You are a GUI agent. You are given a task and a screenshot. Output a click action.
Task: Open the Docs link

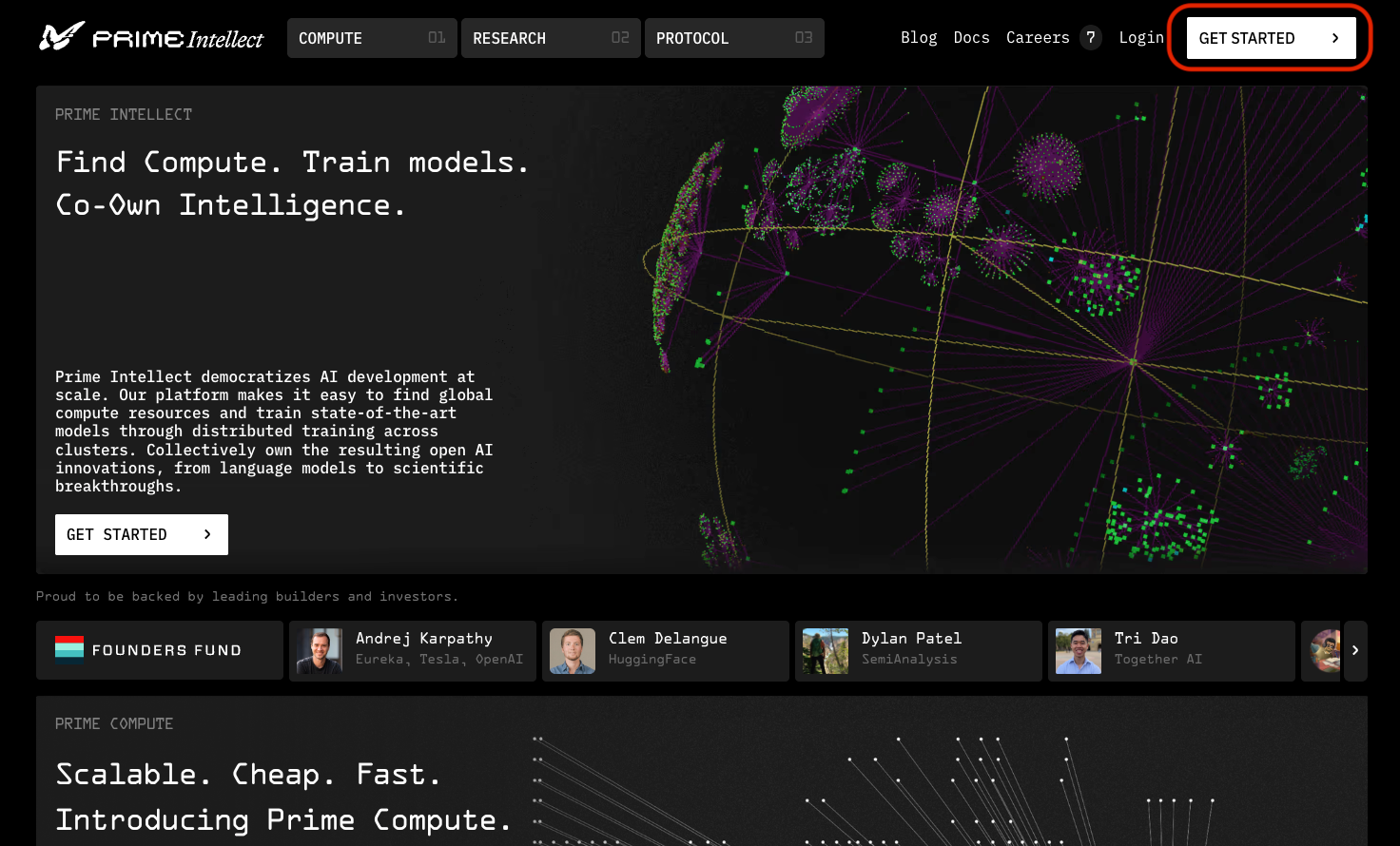[971, 38]
